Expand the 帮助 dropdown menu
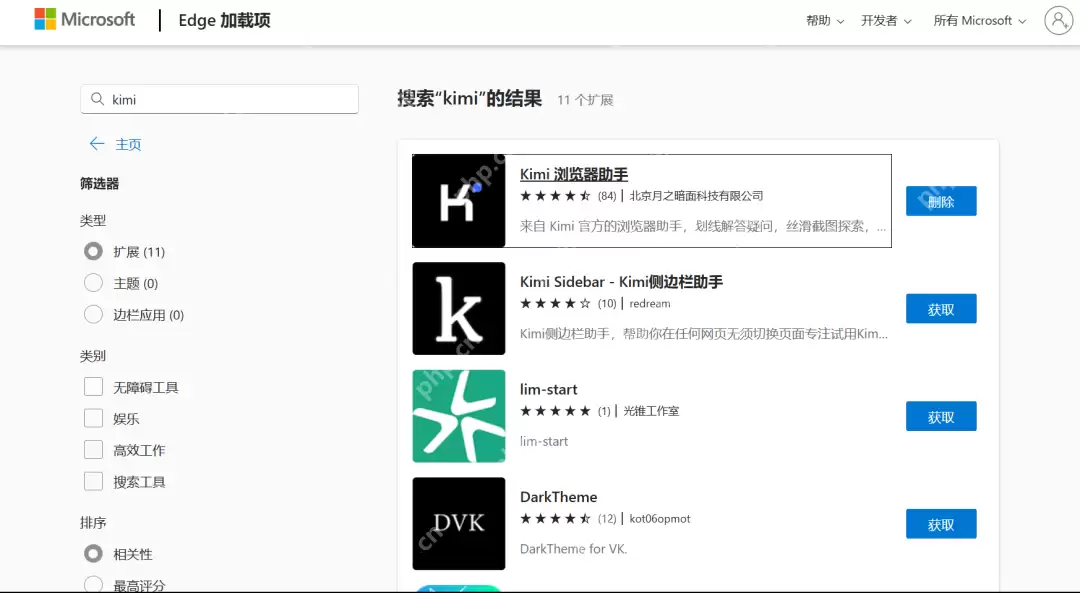Viewport: 1080px width, 593px height. click(825, 21)
